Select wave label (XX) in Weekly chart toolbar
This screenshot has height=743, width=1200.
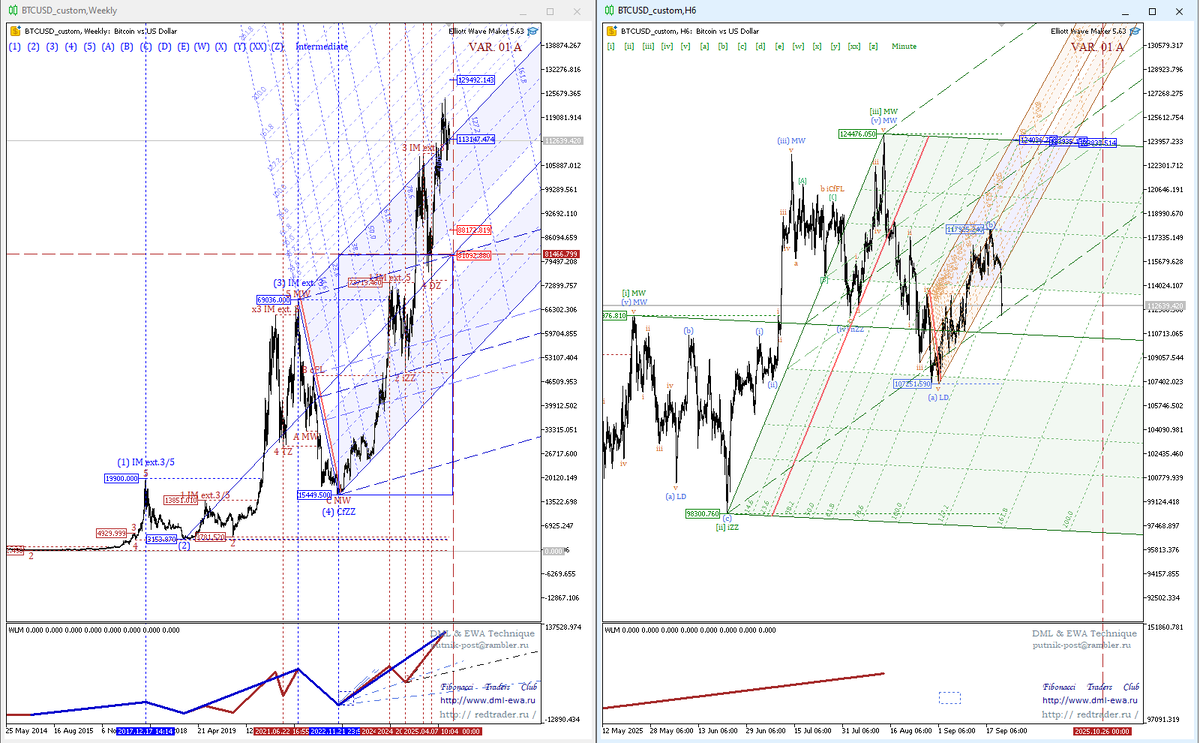click(258, 46)
